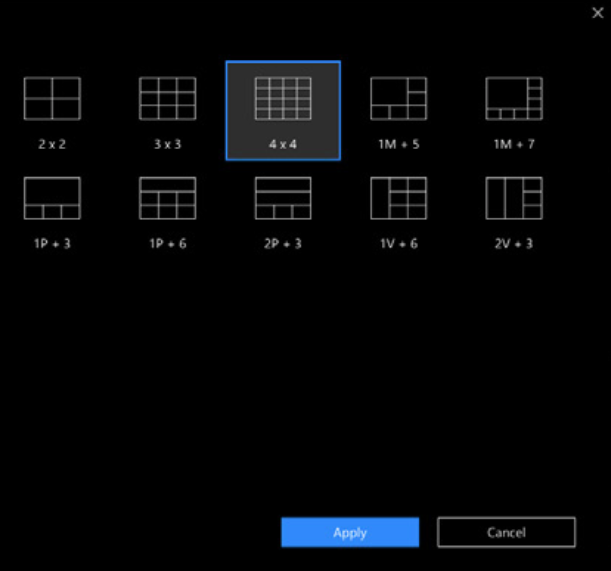Choose the 3 x 3 grid layout icon
The height and width of the screenshot is (571, 611).
(x=167, y=99)
